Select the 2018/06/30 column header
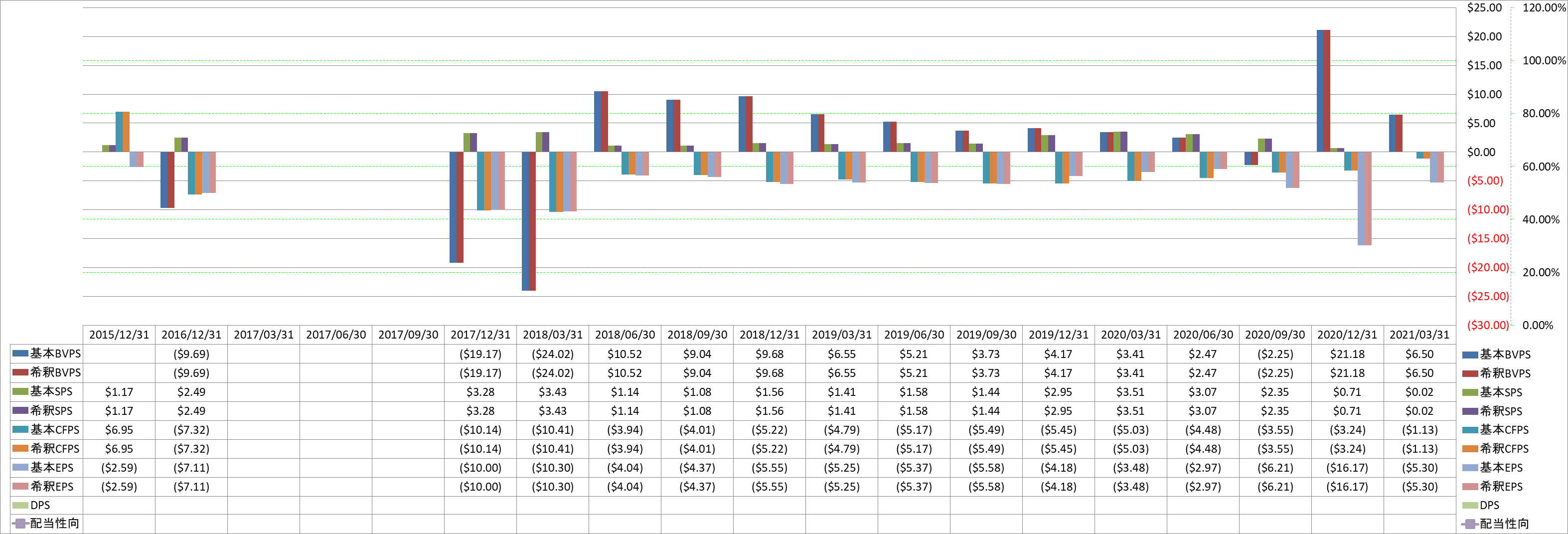The width and height of the screenshot is (1568, 534). click(x=625, y=335)
